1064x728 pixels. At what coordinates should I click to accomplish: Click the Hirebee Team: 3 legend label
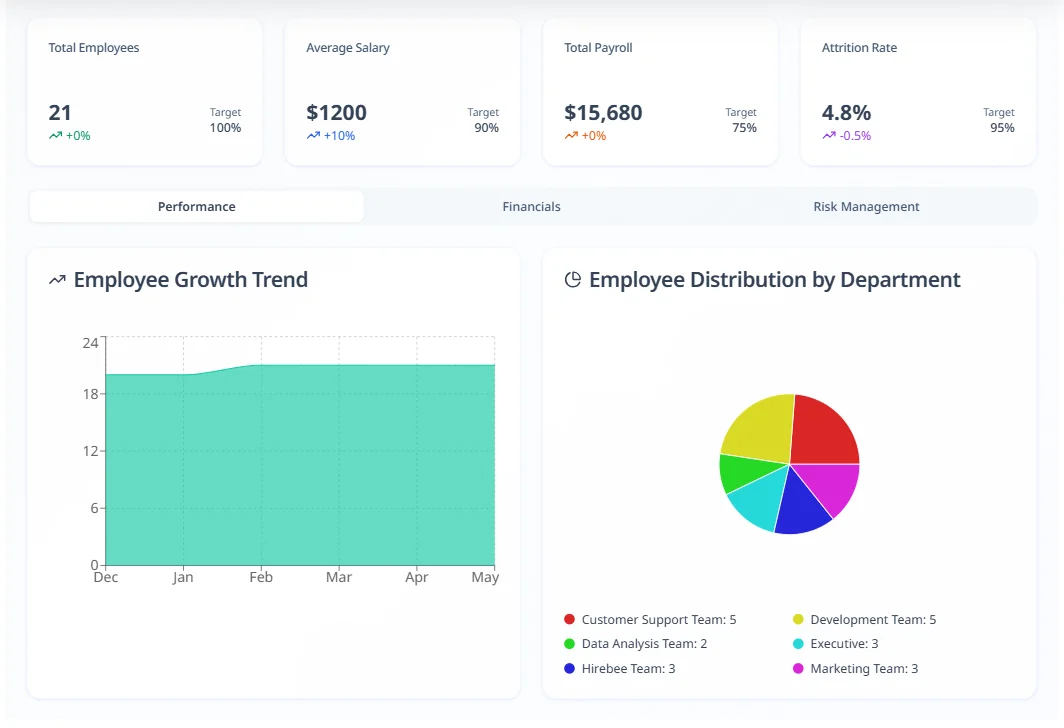click(x=628, y=669)
